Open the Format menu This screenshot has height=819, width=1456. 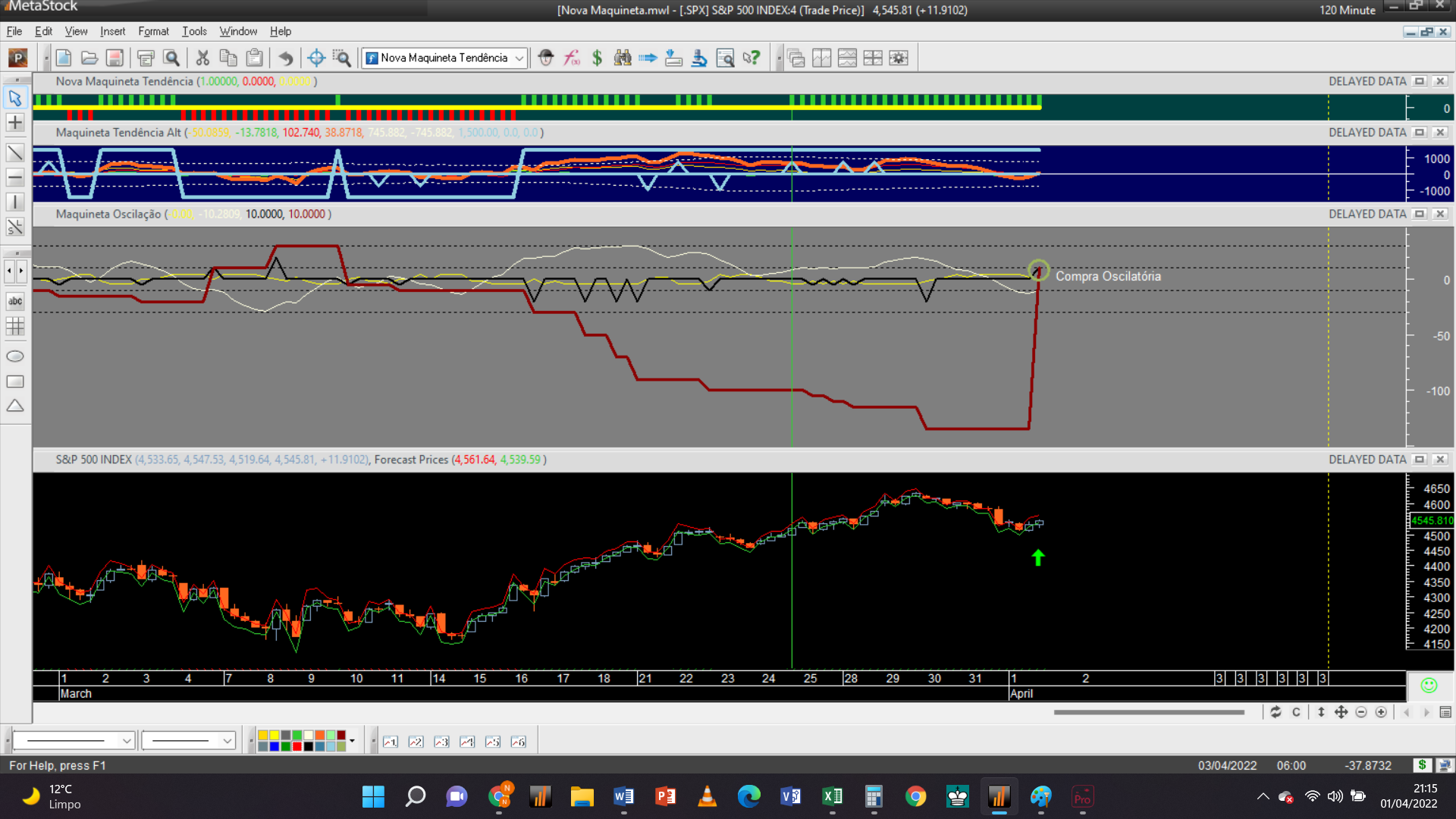pyautogui.click(x=153, y=31)
